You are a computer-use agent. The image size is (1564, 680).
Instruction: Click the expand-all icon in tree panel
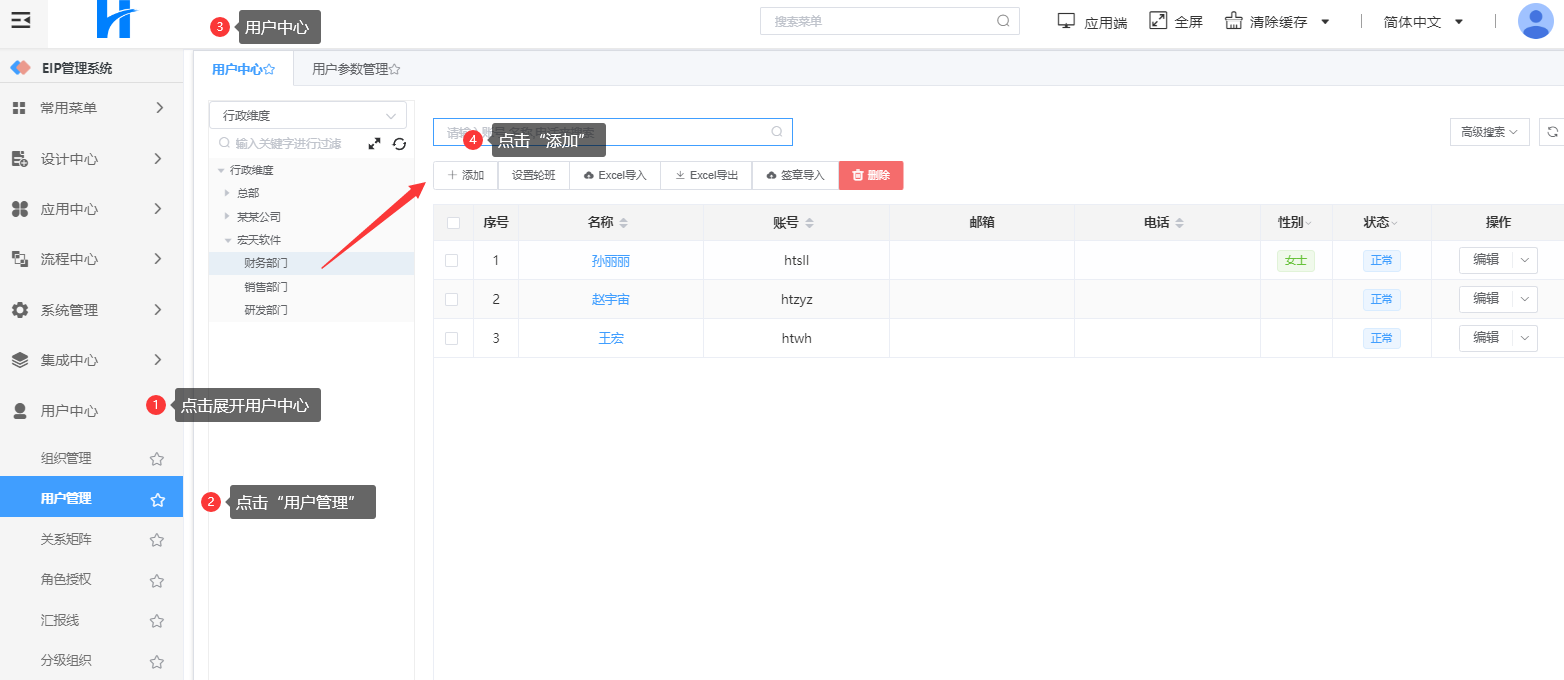(x=375, y=144)
